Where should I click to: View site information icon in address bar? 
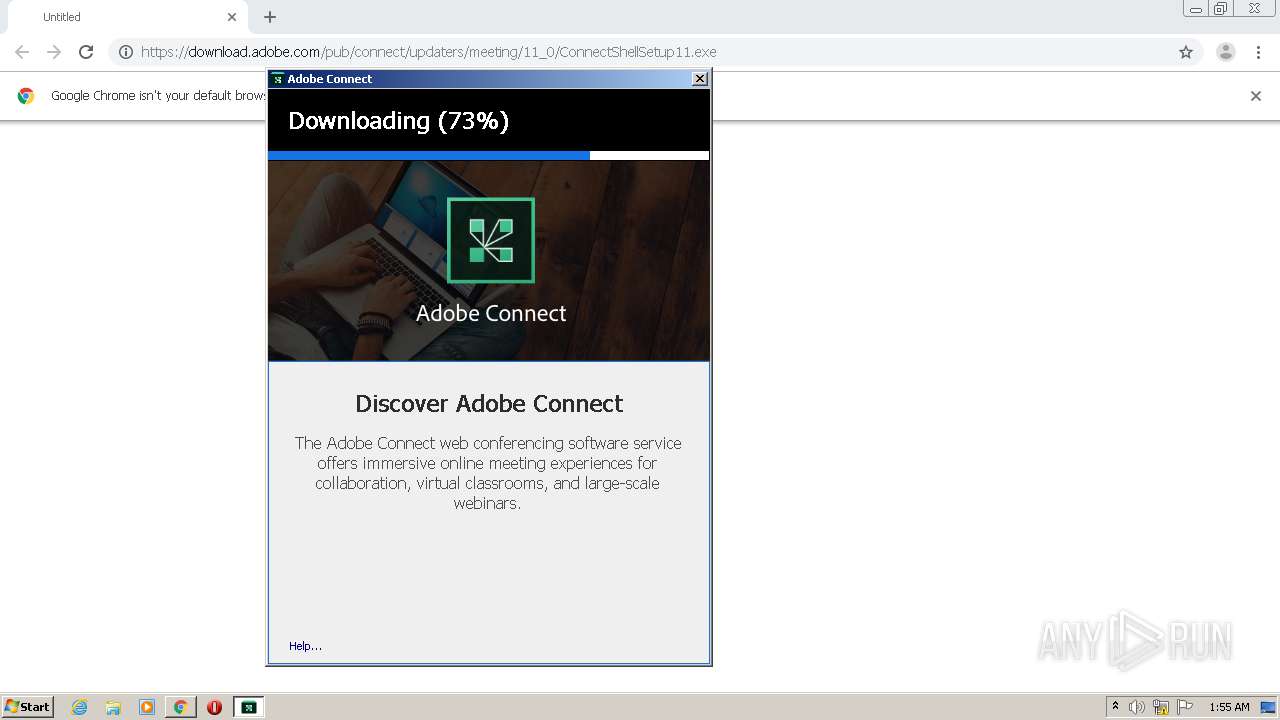click(126, 52)
